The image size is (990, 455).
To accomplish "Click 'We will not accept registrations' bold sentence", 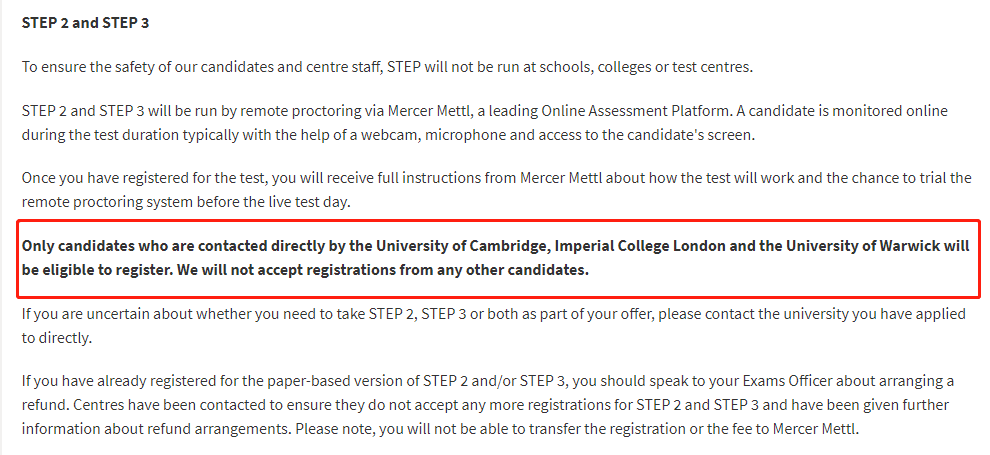I will pyautogui.click(x=383, y=271).
